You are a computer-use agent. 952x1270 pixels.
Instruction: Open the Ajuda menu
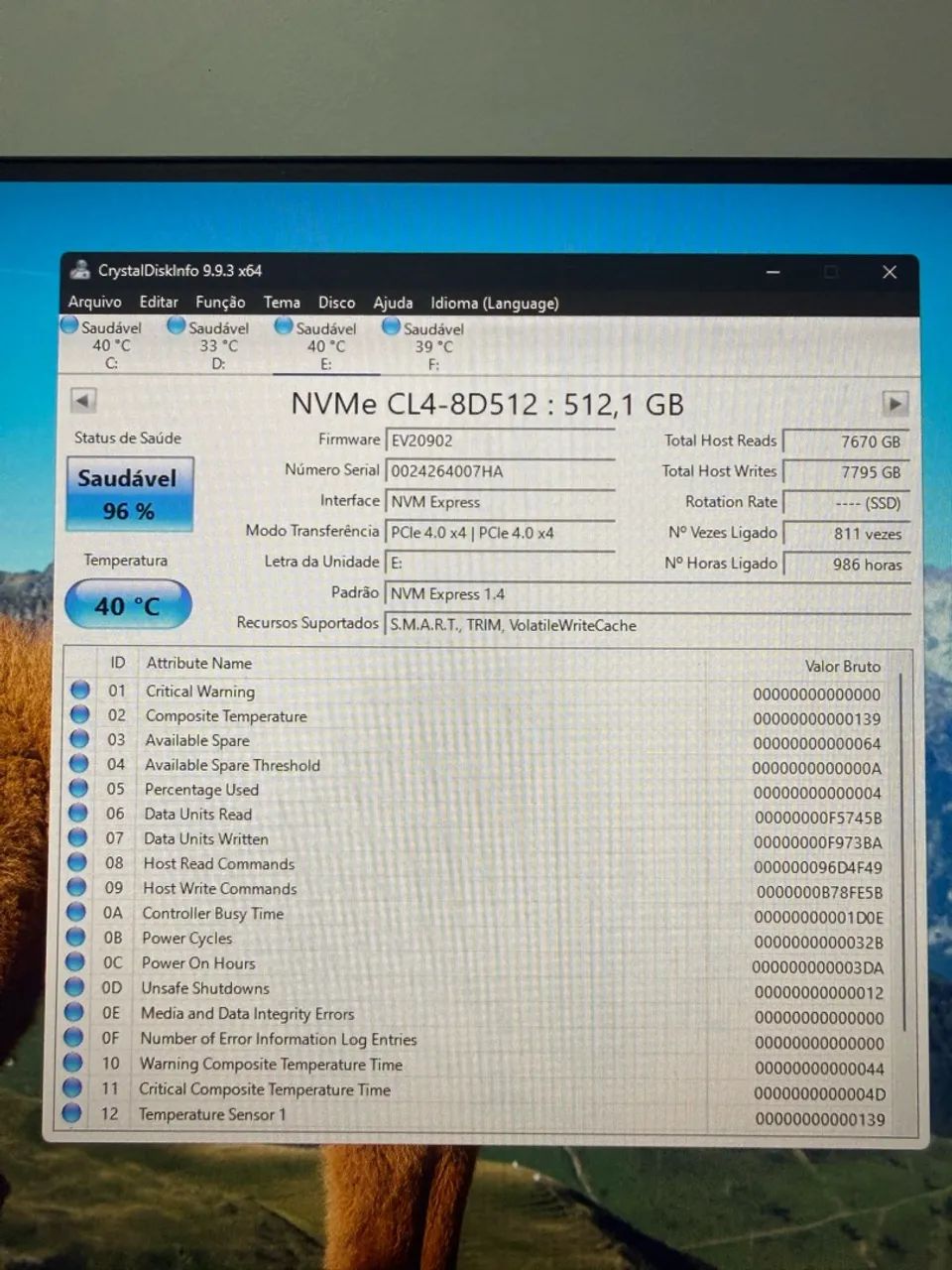[x=393, y=303]
